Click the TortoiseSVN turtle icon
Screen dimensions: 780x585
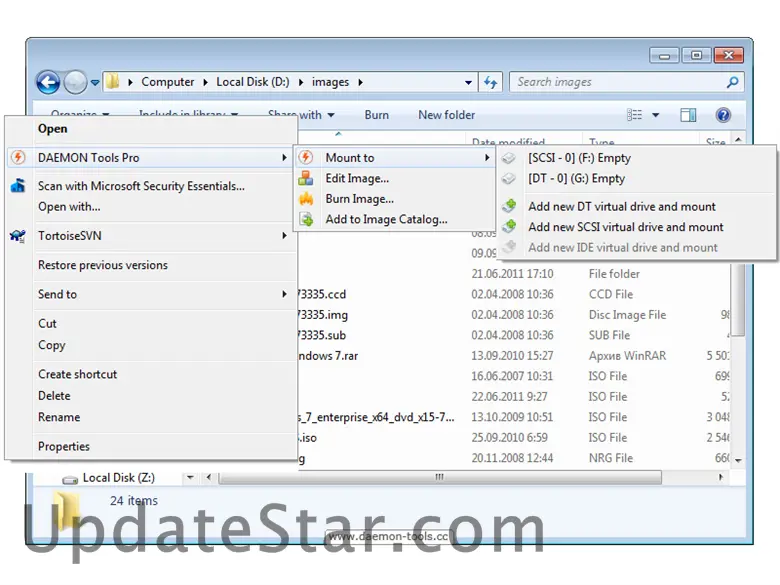pyautogui.click(x=18, y=236)
